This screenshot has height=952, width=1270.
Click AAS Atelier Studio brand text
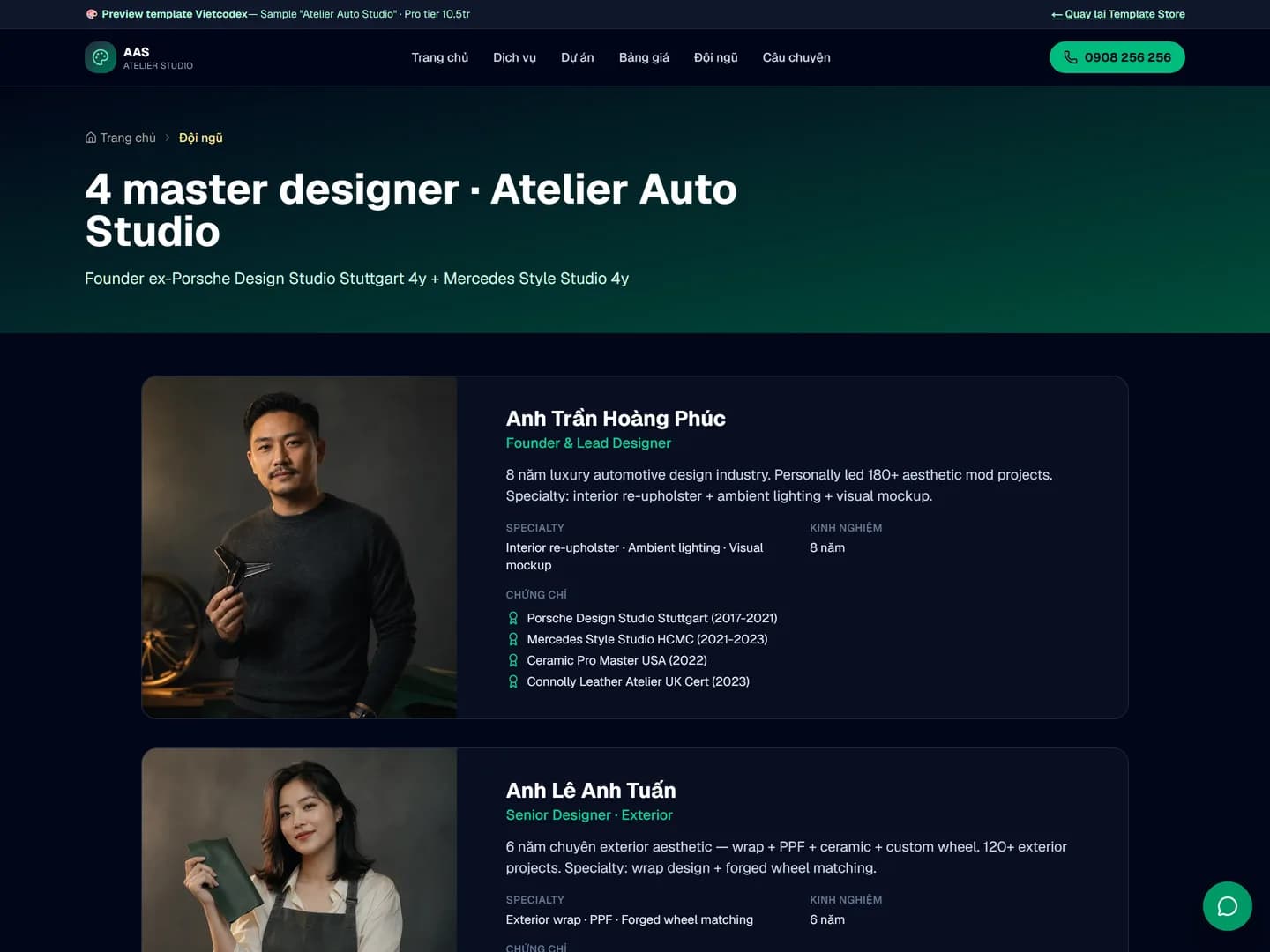tap(158, 58)
